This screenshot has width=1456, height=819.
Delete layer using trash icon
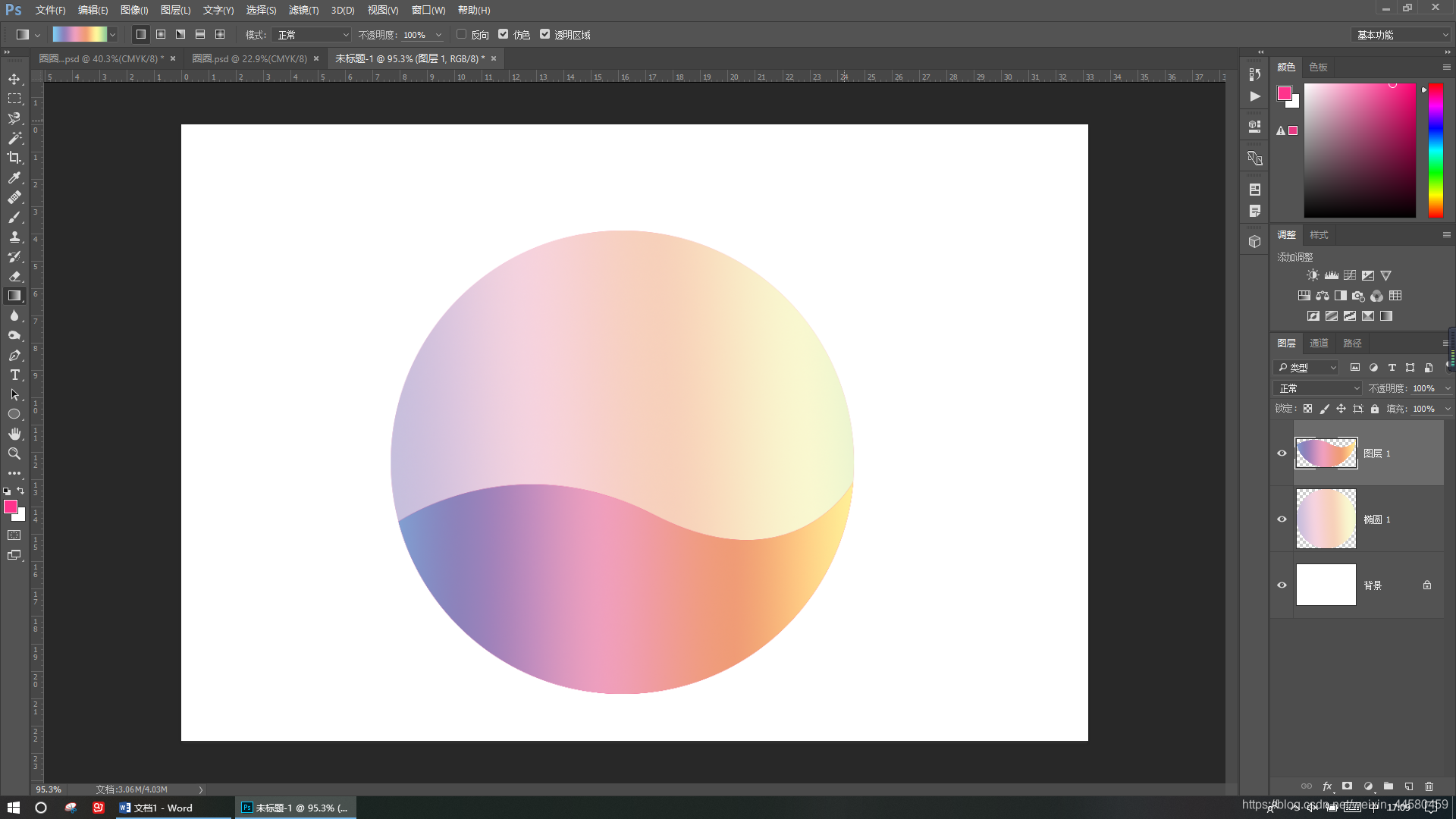tap(1429, 786)
